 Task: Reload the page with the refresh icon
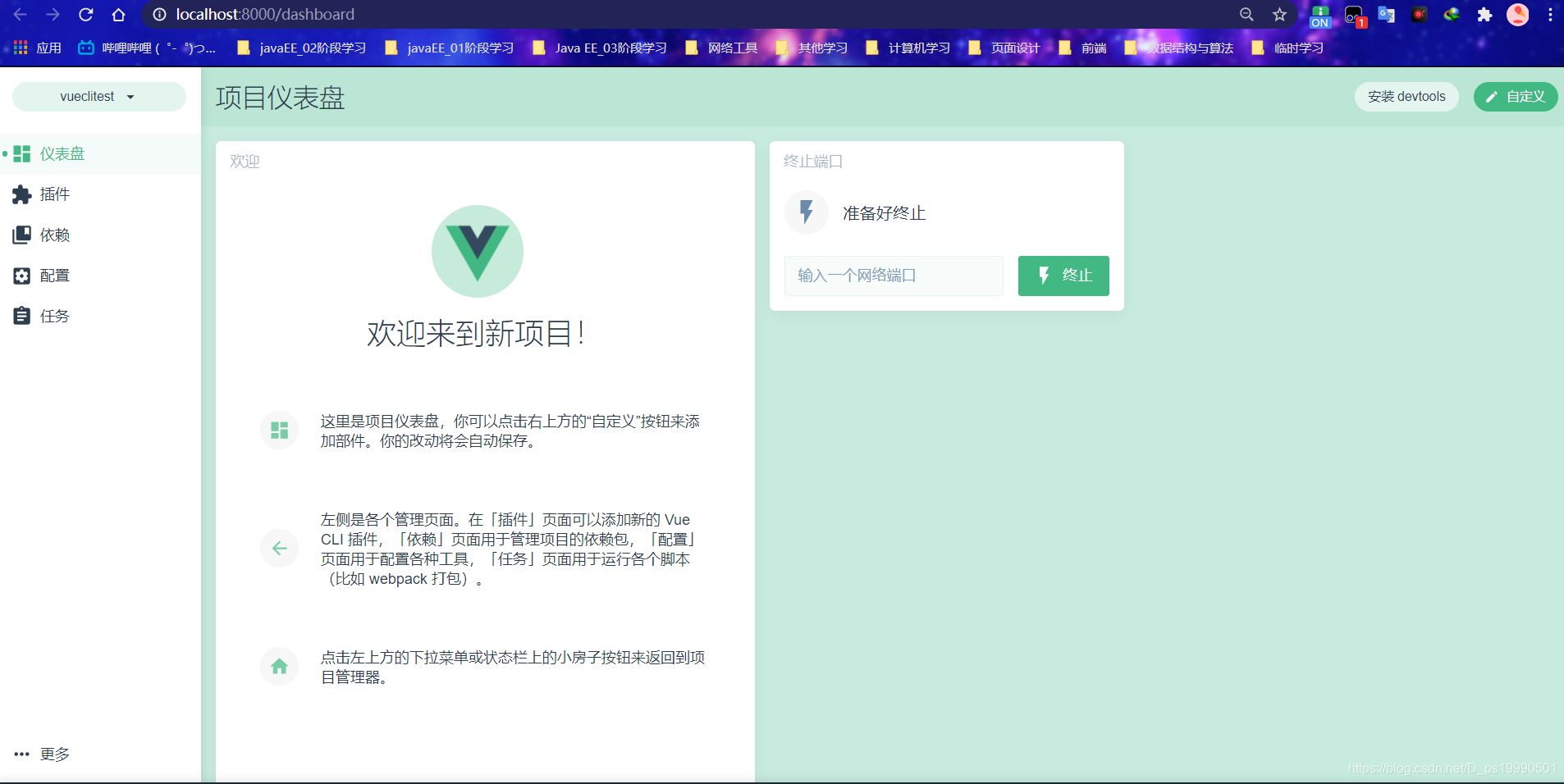coord(86,15)
